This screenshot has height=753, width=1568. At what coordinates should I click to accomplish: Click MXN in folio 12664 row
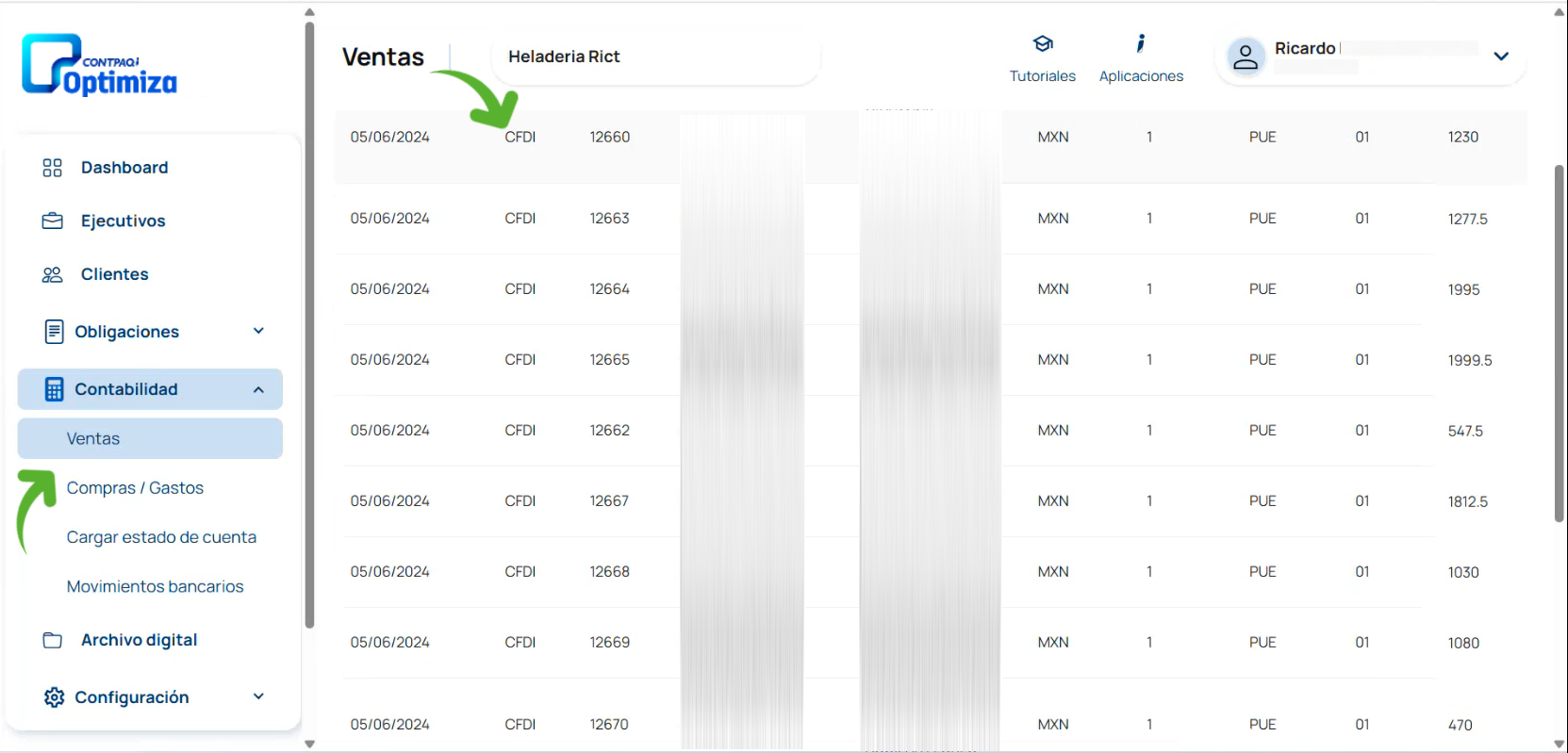[1053, 288]
